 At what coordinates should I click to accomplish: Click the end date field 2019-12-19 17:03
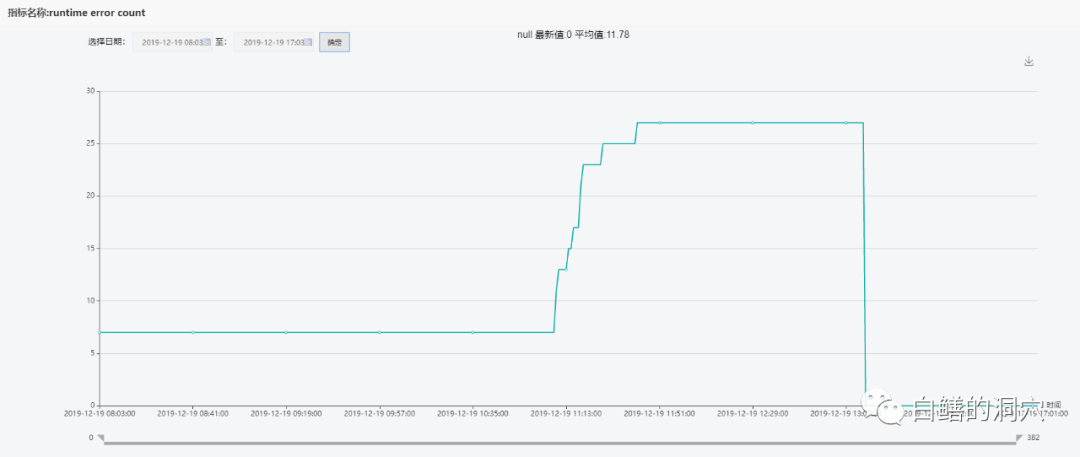point(272,43)
